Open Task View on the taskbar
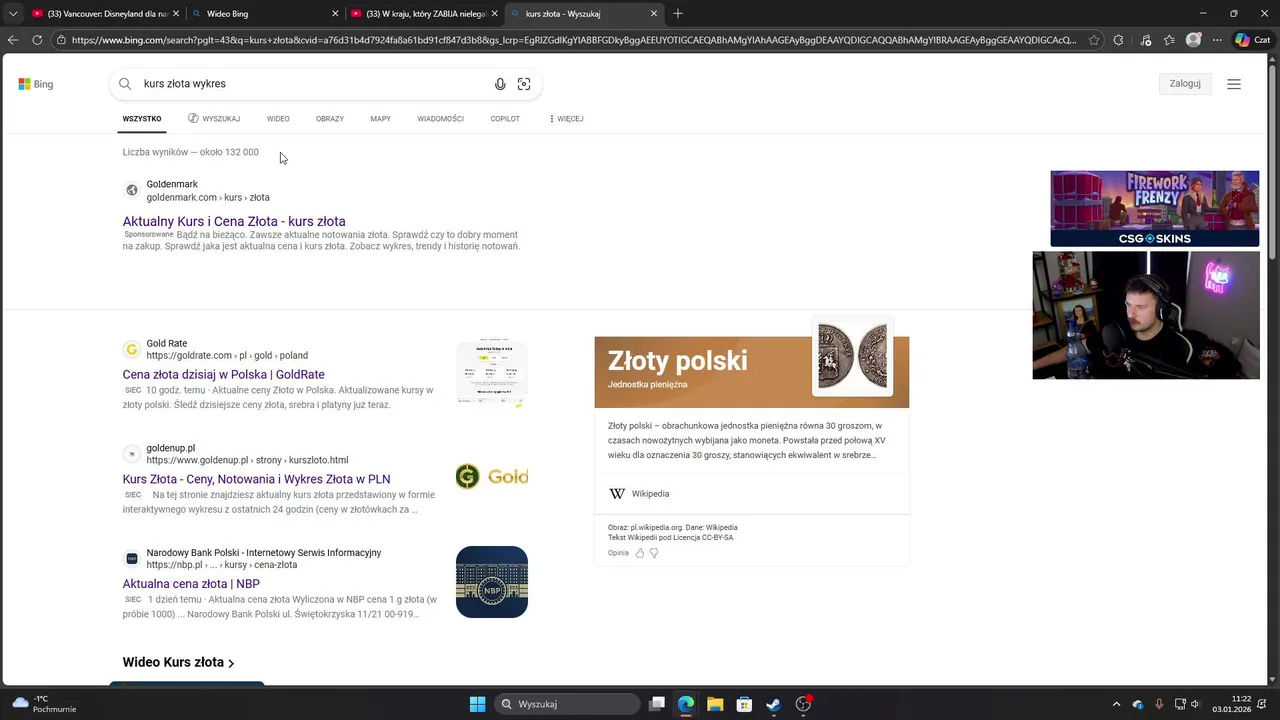The height and width of the screenshot is (720, 1280). tap(657, 704)
